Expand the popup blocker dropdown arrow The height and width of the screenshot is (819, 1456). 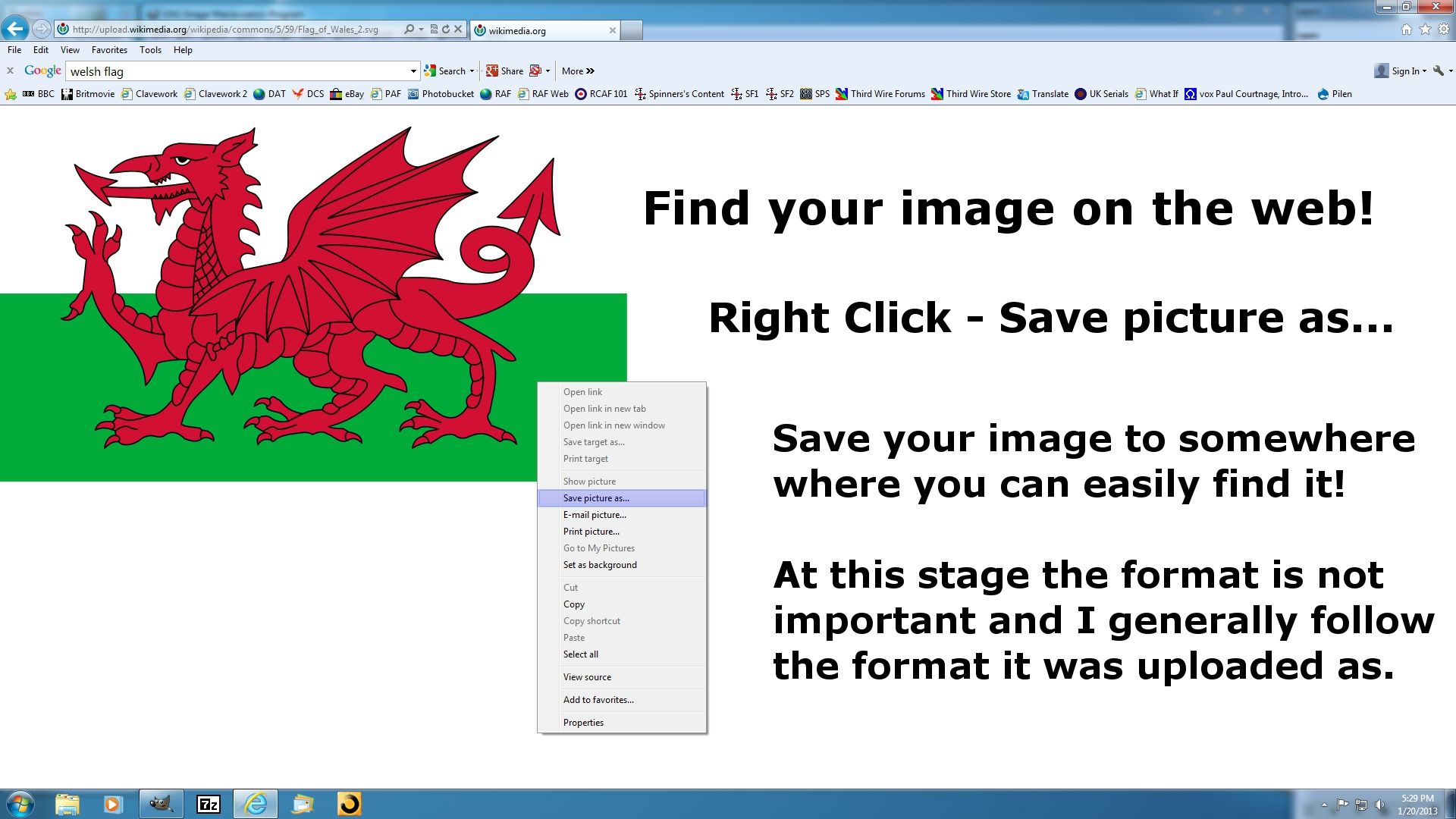point(548,71)
